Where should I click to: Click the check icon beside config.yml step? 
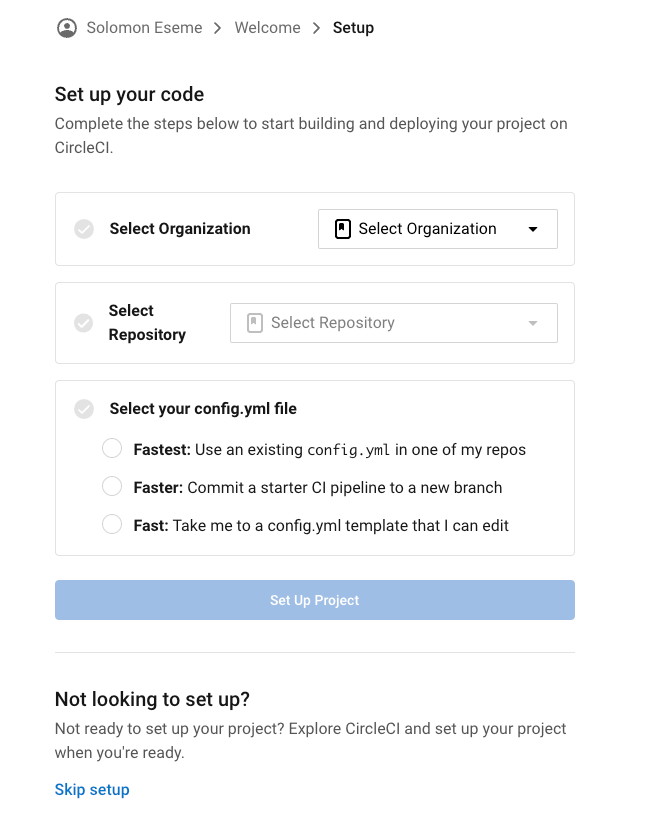click(x=84, y=408)
